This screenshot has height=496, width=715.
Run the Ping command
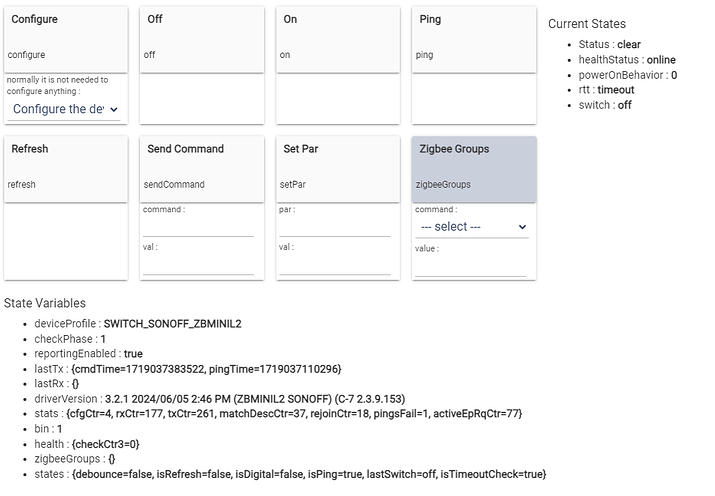(x=473, y=38)
